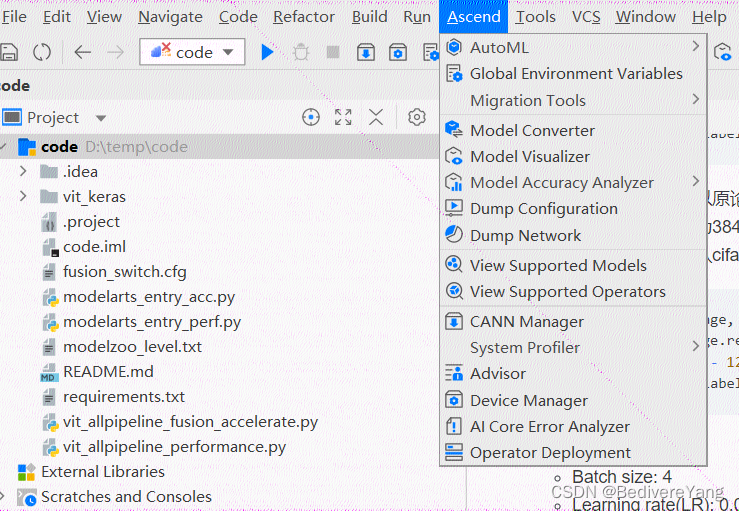This screenshot has width=739, height=511.
Task: Select the code project root folder
Action: click(x=219, y=147)
